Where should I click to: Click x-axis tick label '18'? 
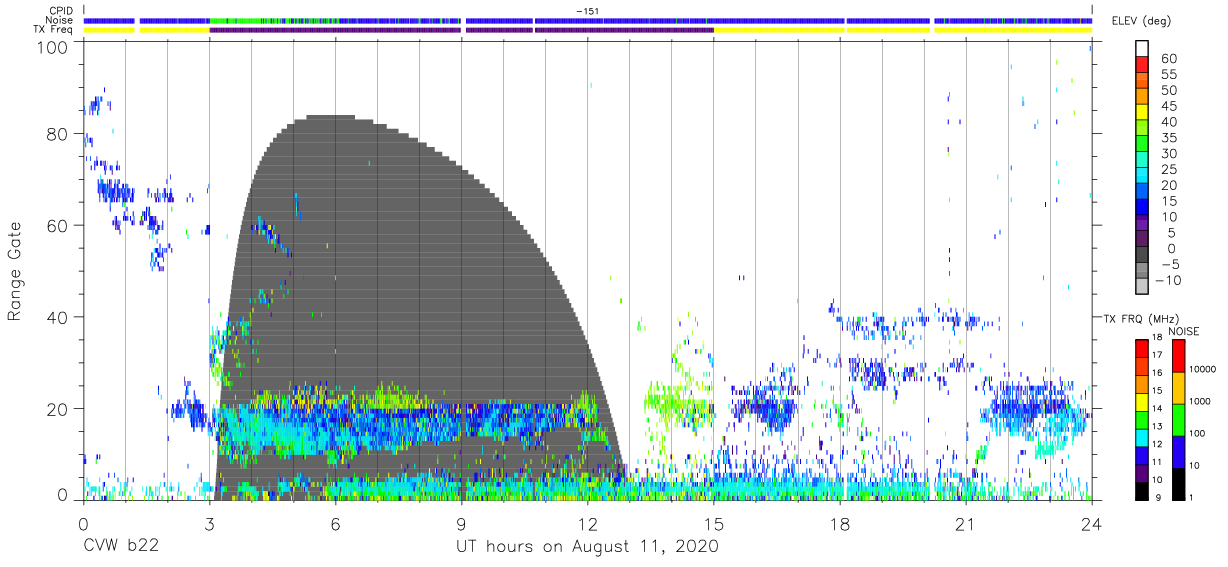pyautogui.click(x=839, y=523)
